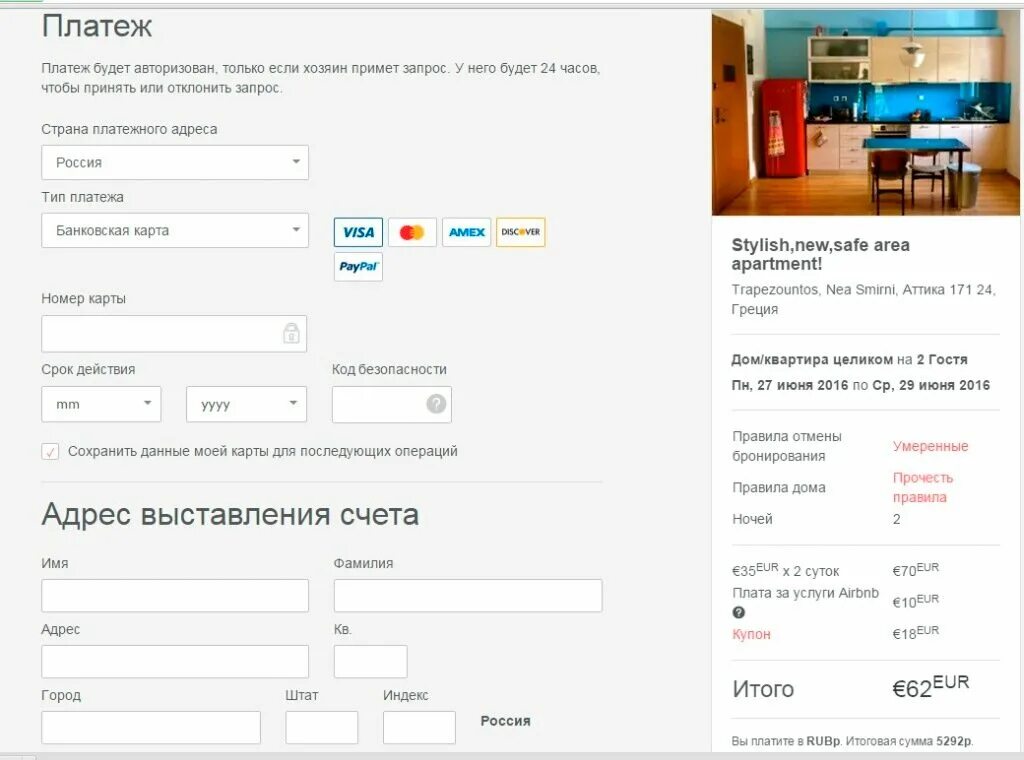Click the Адрес input field
Viewport: 1024px width, 760px height.
click(x=175, y=661)
